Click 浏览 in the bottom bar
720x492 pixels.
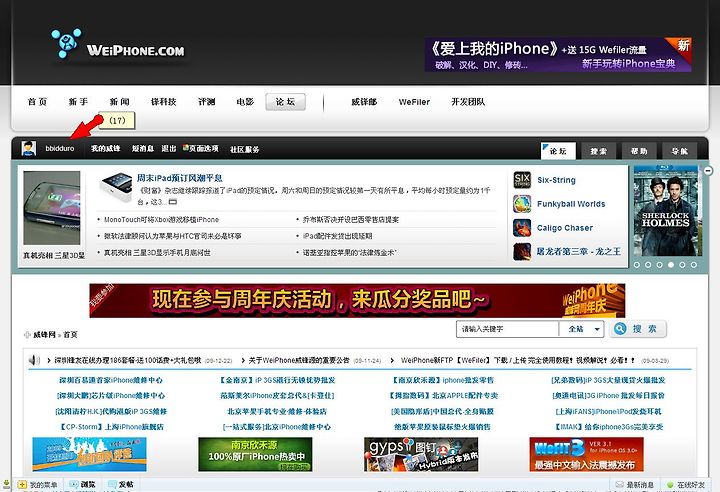[83, 485]
